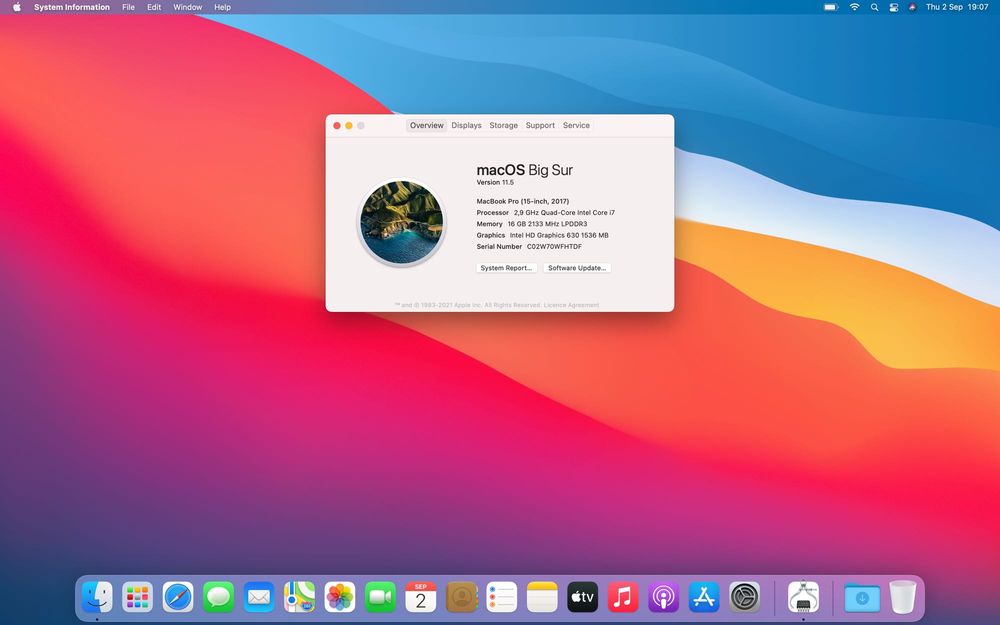Open the Wi-Fi menu bar icon

click(855, 7)
